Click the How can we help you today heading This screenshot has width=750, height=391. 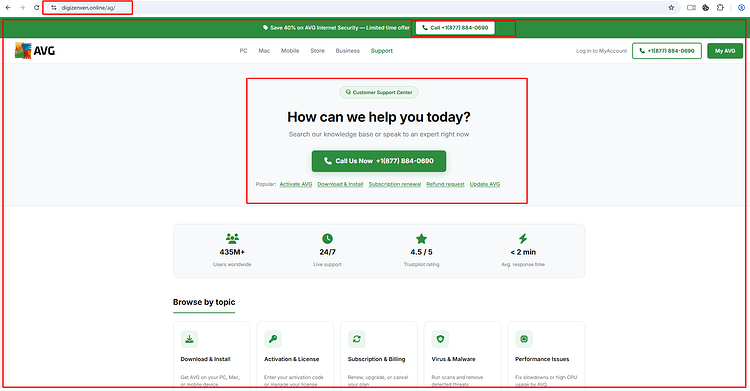coord(379,117)
